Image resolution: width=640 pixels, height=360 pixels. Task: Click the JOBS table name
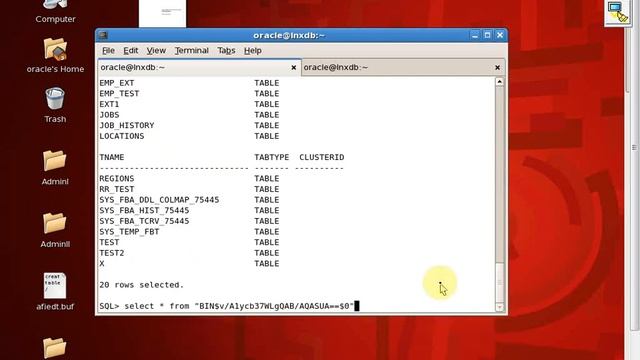109,115
